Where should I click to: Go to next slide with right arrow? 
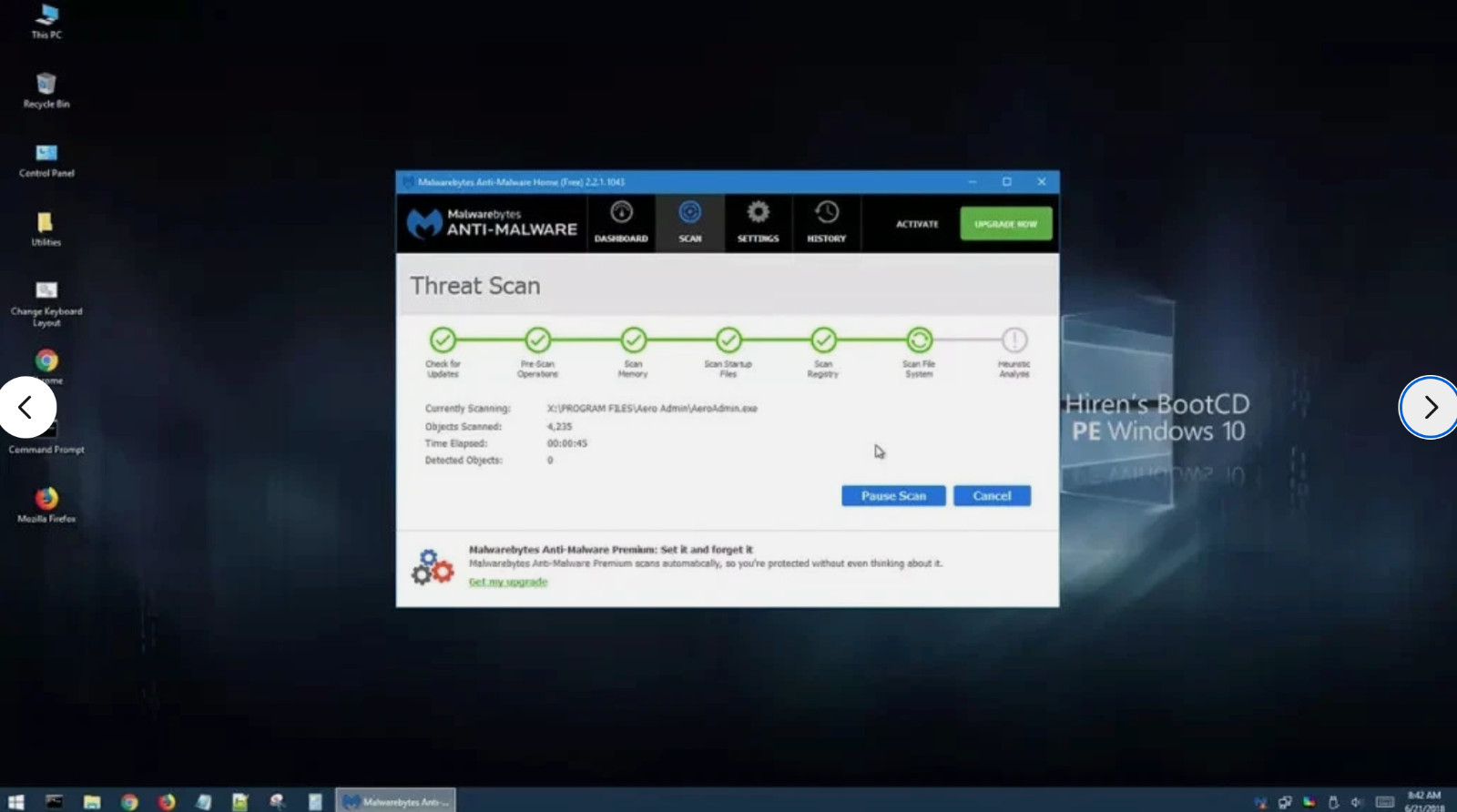(1429, 407)
